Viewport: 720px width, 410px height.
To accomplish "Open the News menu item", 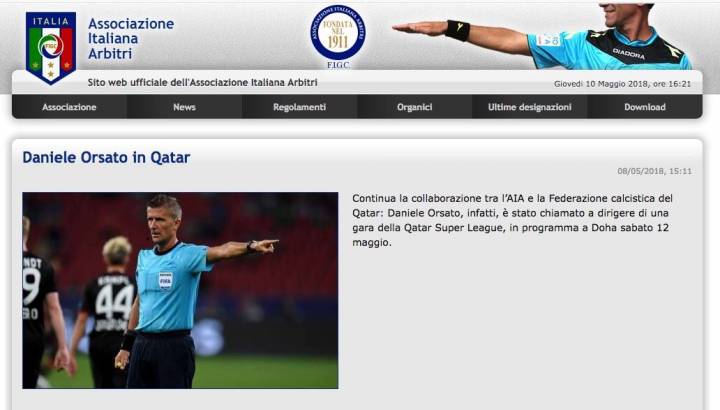I will pos(184,107).
